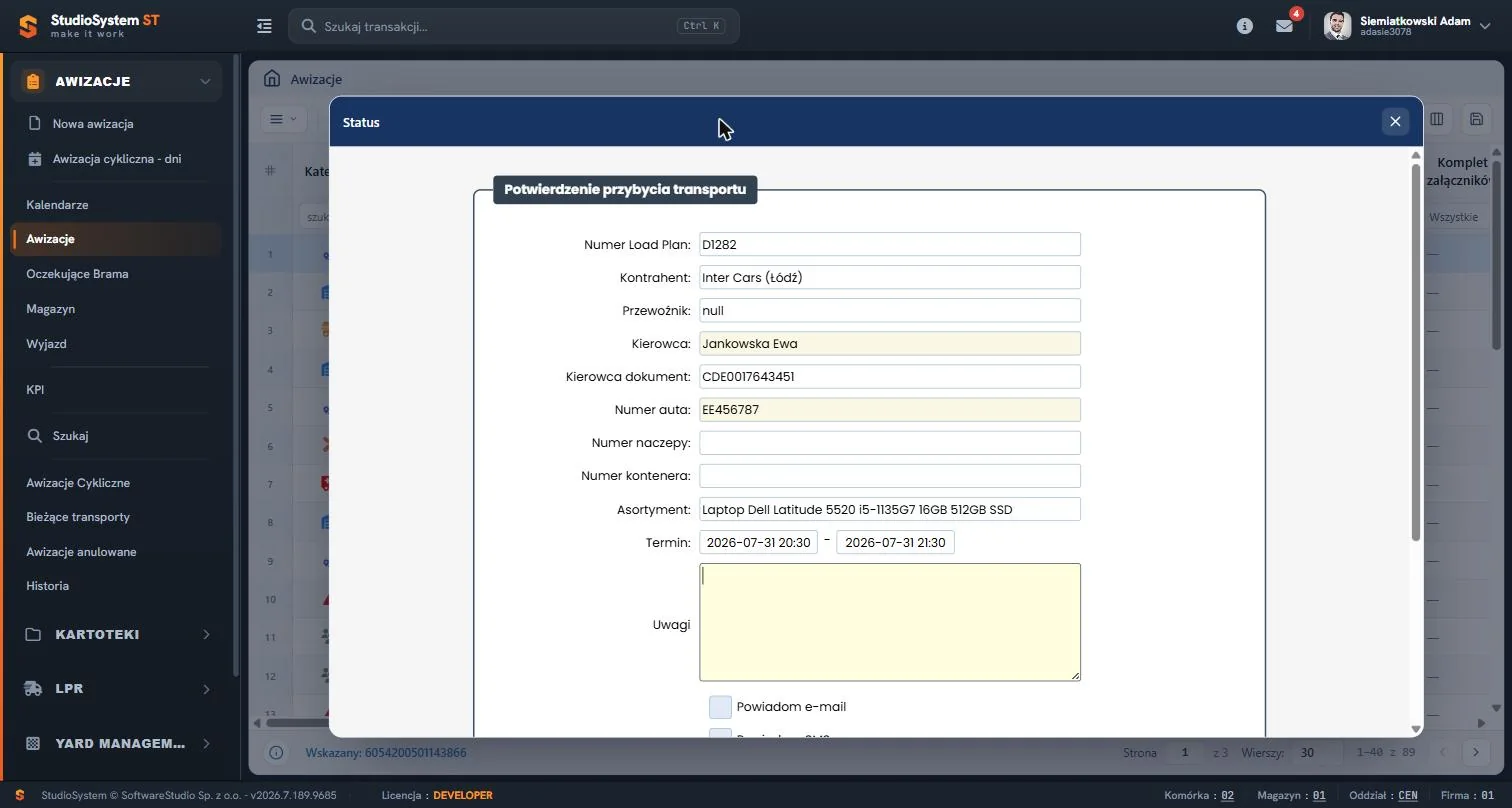
Task: Click the Szukaj magnifier icon in the sidebar
Action: point(35,436)
